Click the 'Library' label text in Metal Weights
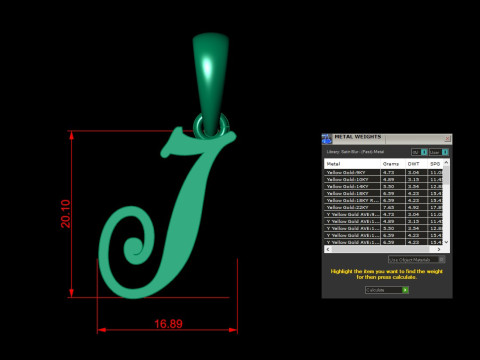The width and height of the screenshot is (480, 360). click(x=333, y=152)
